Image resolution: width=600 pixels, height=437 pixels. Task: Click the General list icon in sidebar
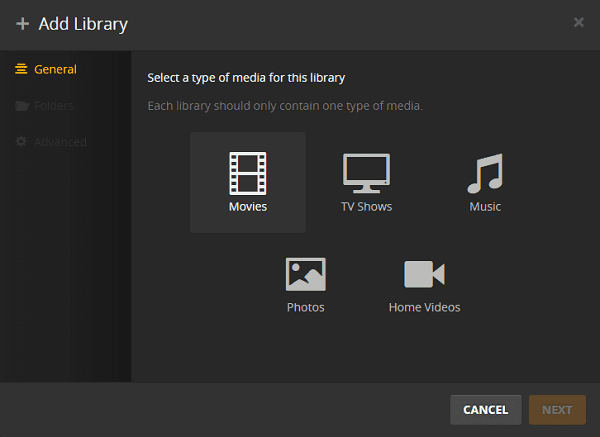click(21, 69)
